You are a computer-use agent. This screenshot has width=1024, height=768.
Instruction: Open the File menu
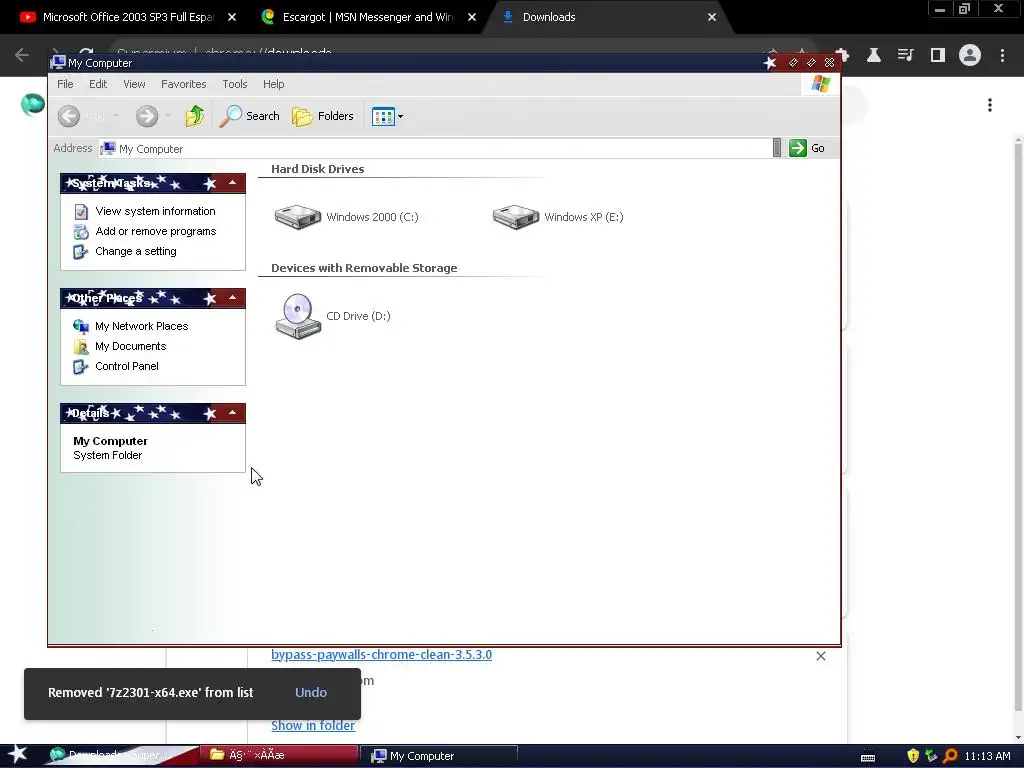pyautogui.click(x=65, y=84)
